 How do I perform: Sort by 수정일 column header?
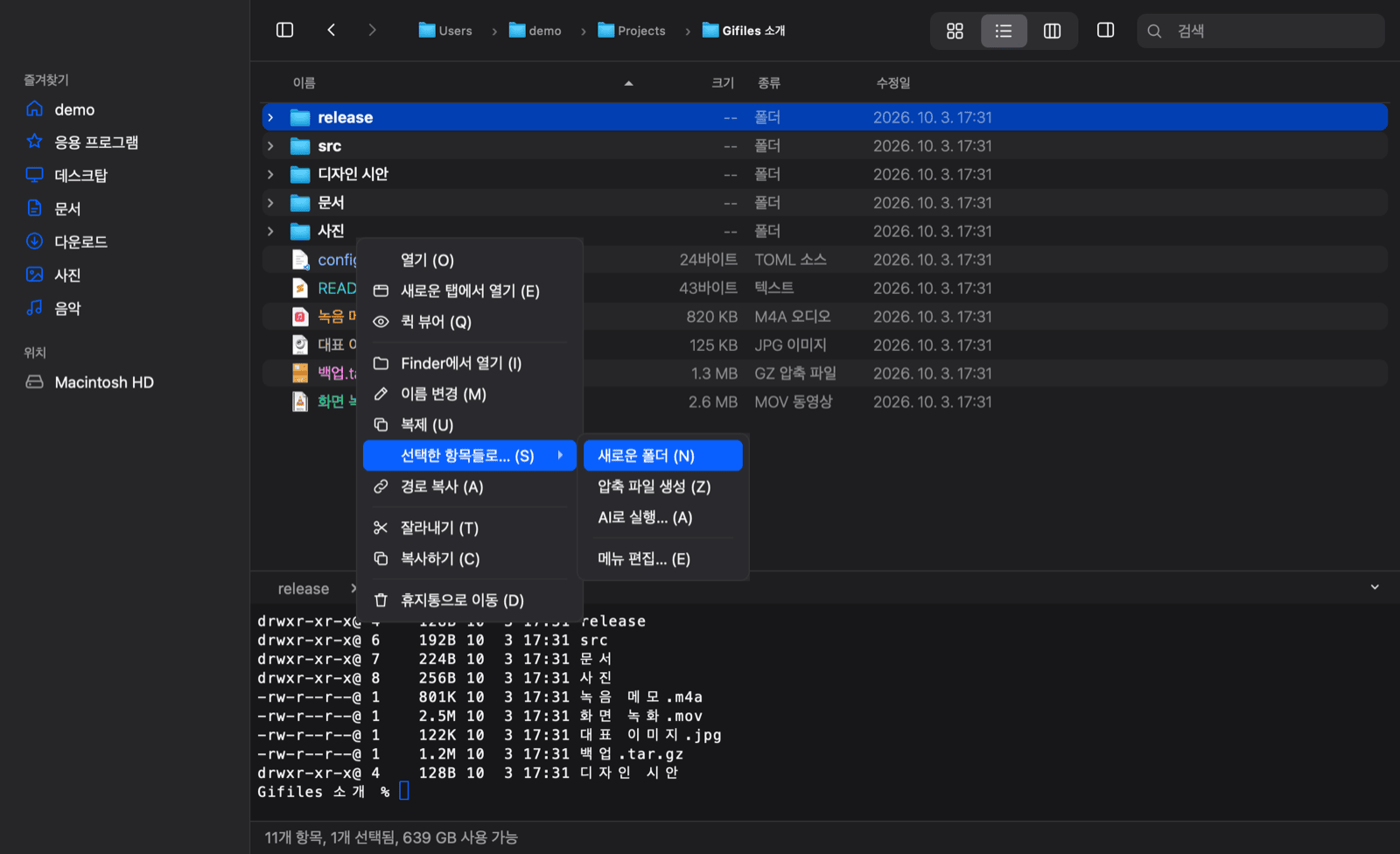coord(893,83)
